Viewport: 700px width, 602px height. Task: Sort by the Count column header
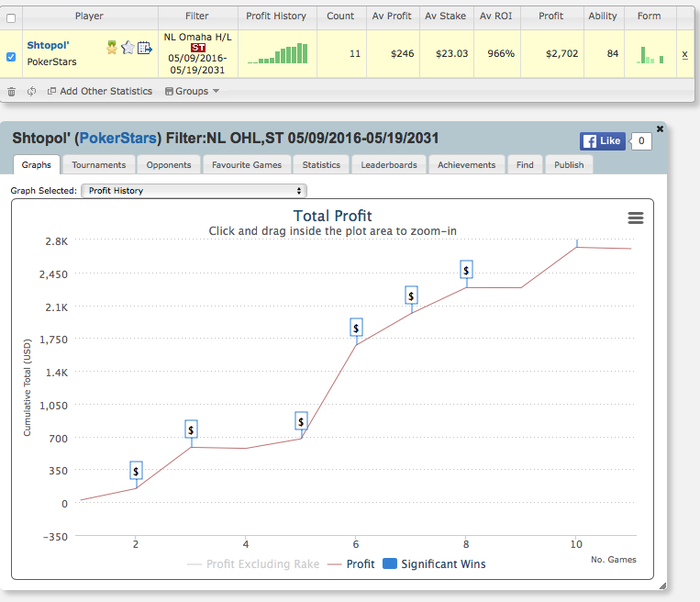pyautogui.click(x=341, y=16)
